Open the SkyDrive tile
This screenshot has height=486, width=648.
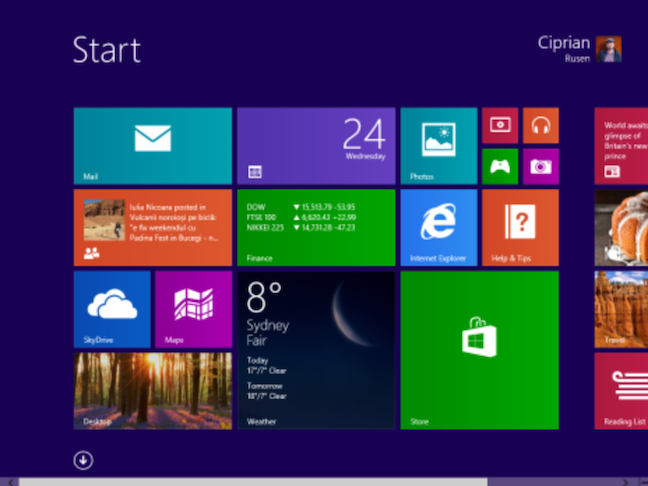(112, 309)
